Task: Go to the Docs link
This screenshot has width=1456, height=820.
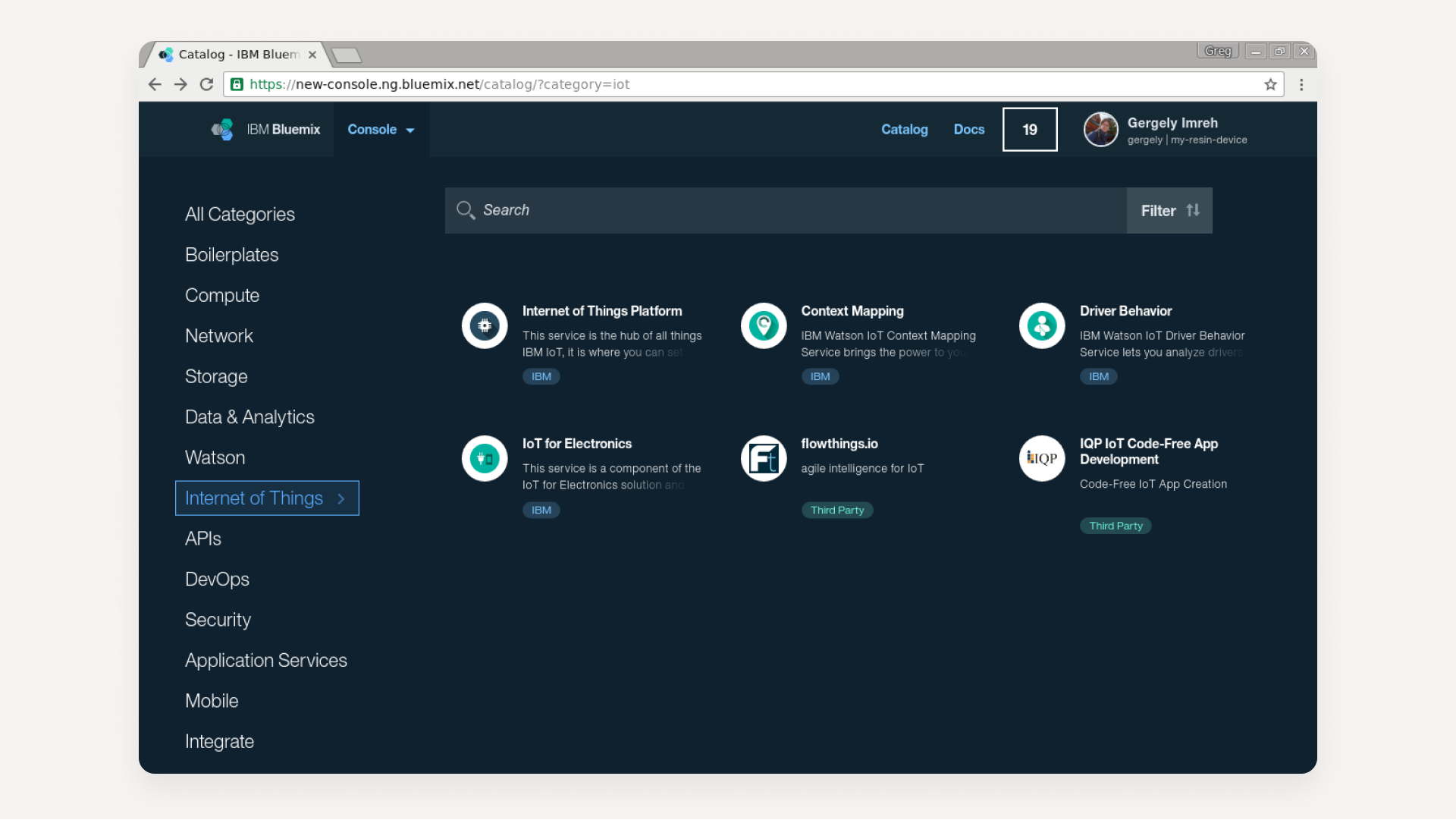Action: tap(968, 130)
